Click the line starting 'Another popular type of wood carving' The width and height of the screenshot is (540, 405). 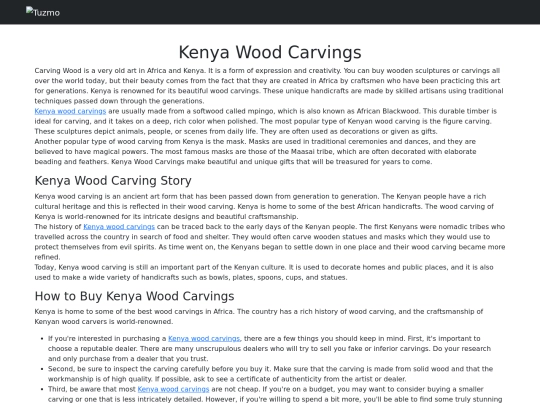click(x=255, y=142)
